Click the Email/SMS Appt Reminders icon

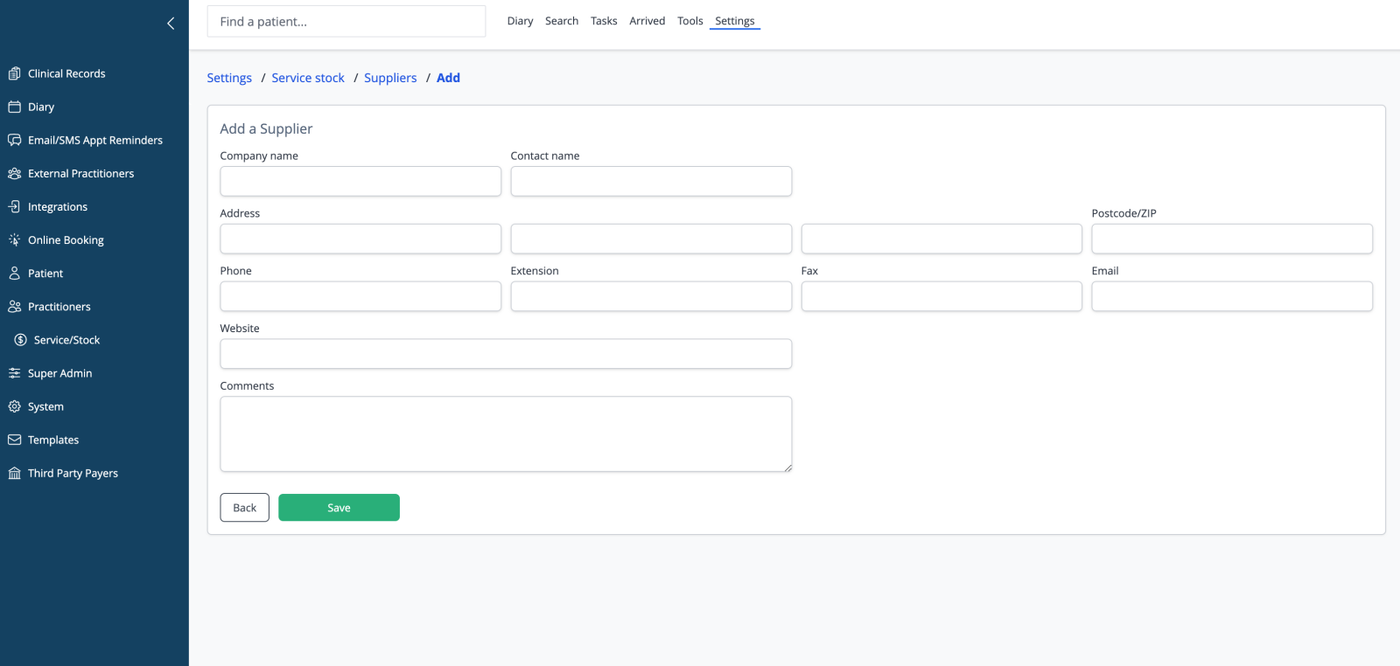click(14, 140)
